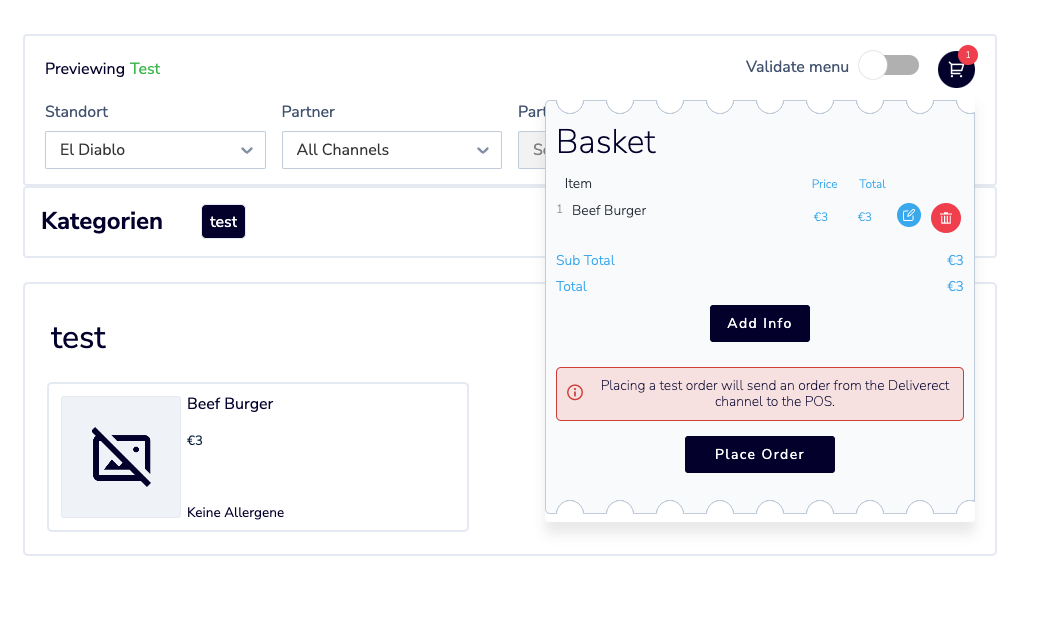Open the partially hidden third dropdown

(x=532, y=150)
